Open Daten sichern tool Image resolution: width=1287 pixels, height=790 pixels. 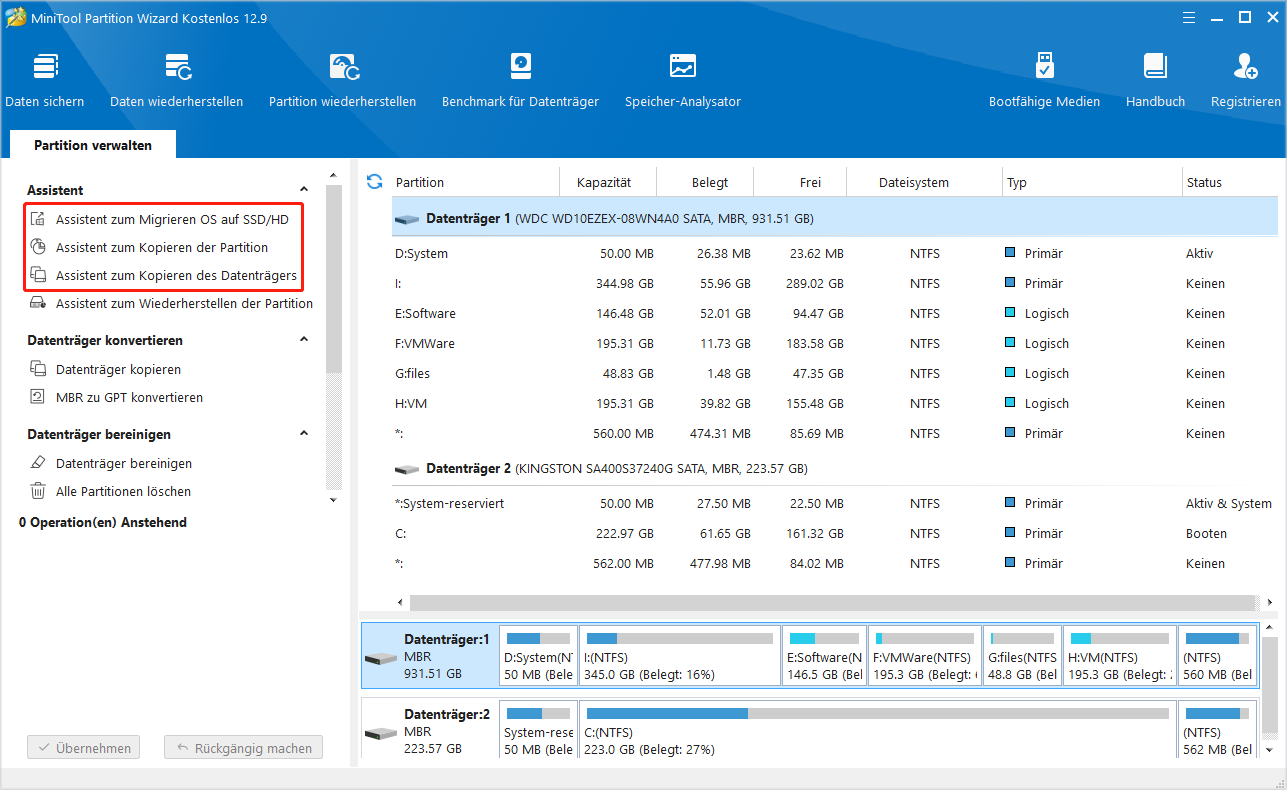(45, 80)
